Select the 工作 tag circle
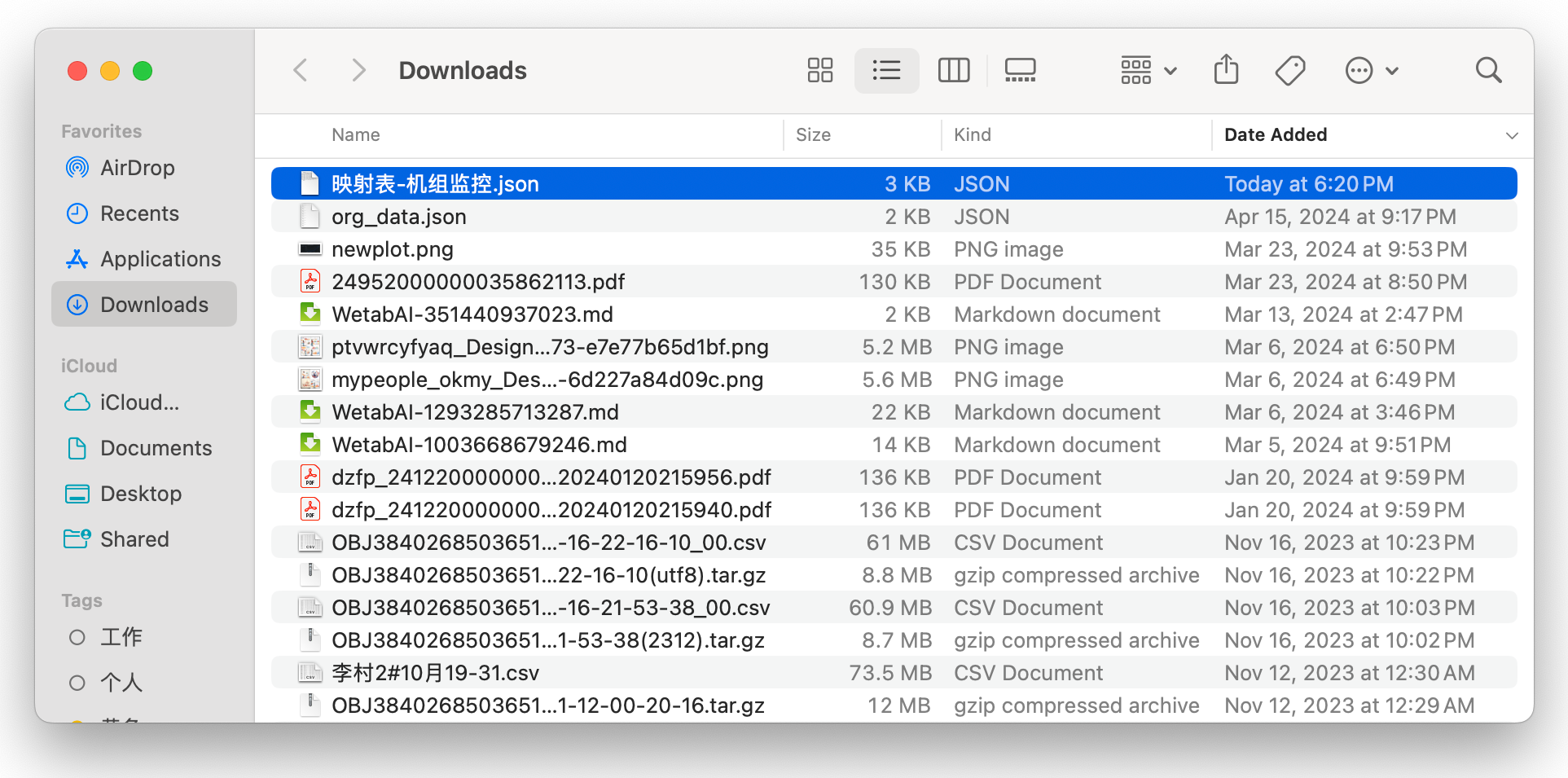Screen dimensions: 1568x778 pos(77,637)
